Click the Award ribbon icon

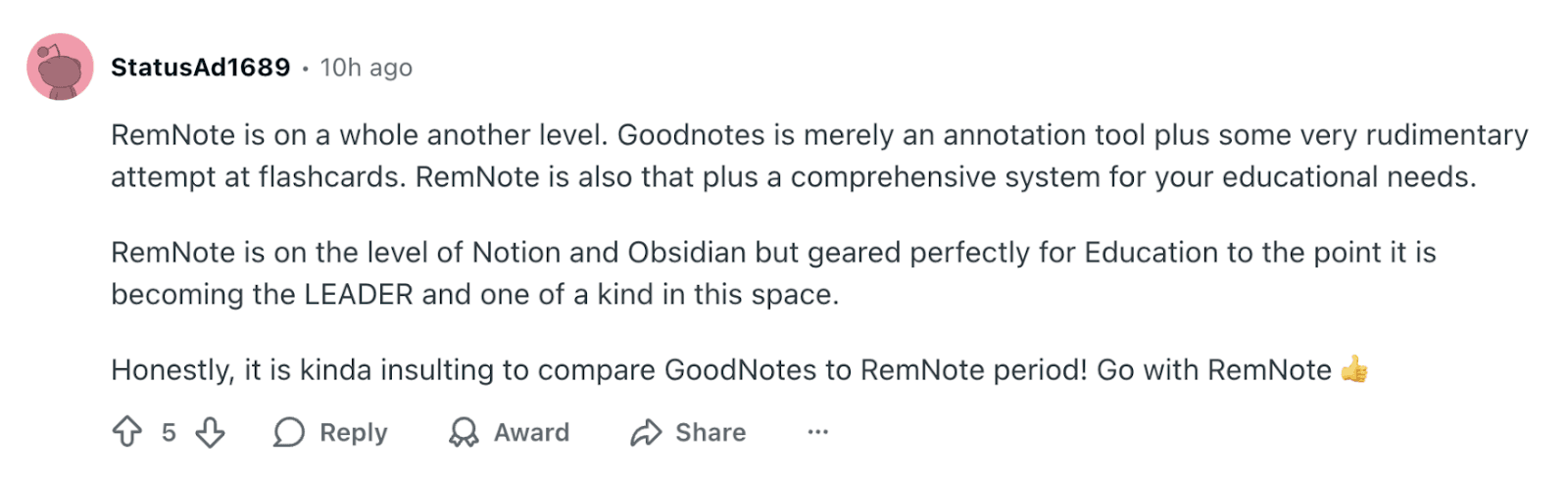coord(464,432)
